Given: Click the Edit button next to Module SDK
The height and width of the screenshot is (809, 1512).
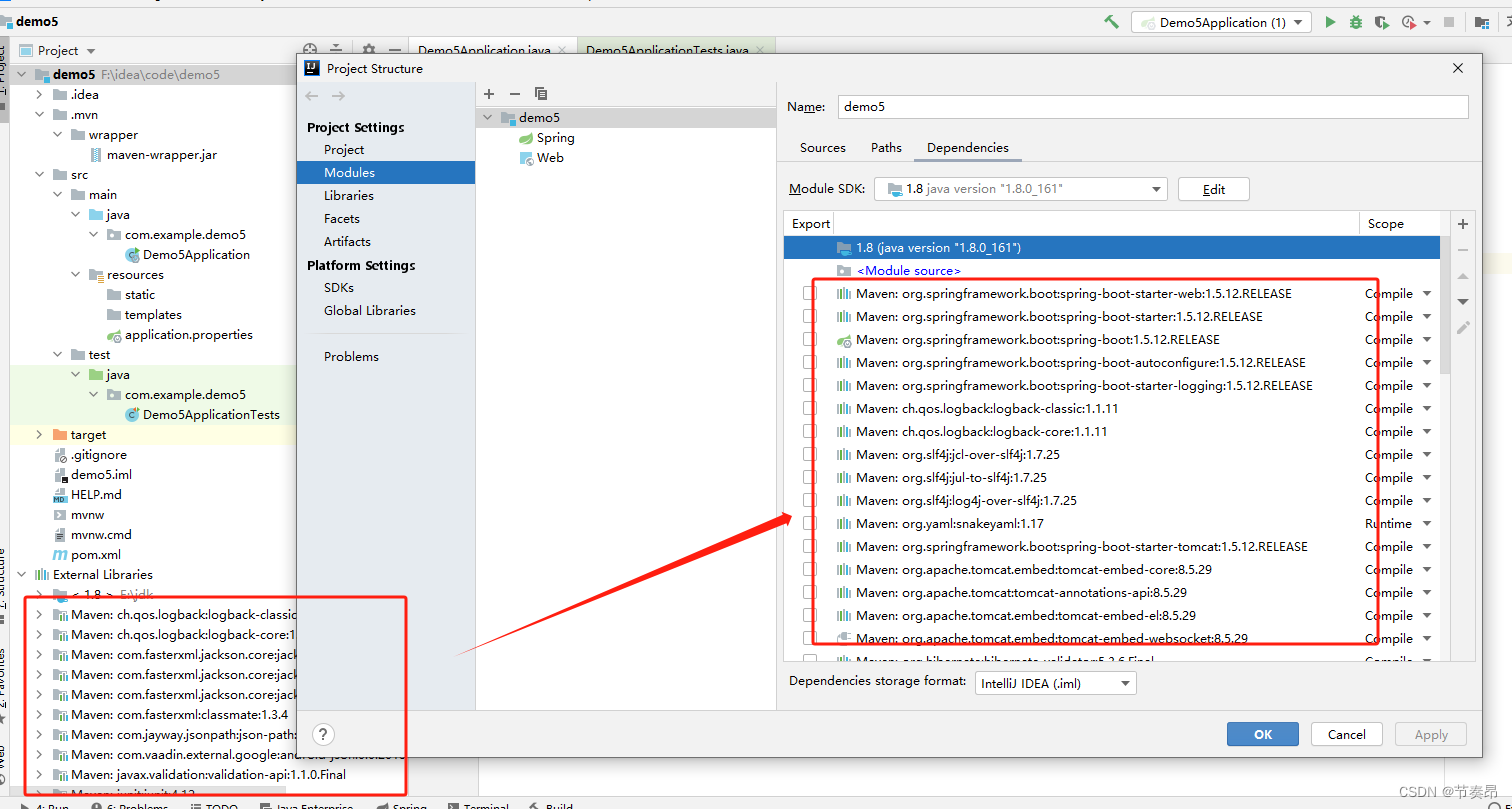Looking at the screenshot, I should (x=1214, y=189).
